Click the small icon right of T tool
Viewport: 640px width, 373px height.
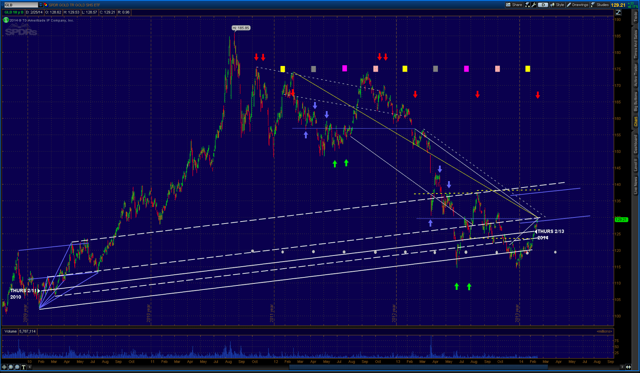point(30,367)
